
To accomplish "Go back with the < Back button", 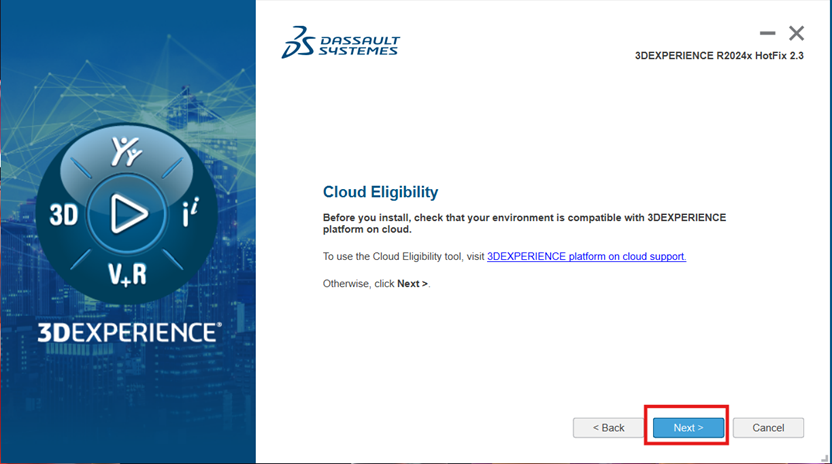I will [x=608, y=427].
